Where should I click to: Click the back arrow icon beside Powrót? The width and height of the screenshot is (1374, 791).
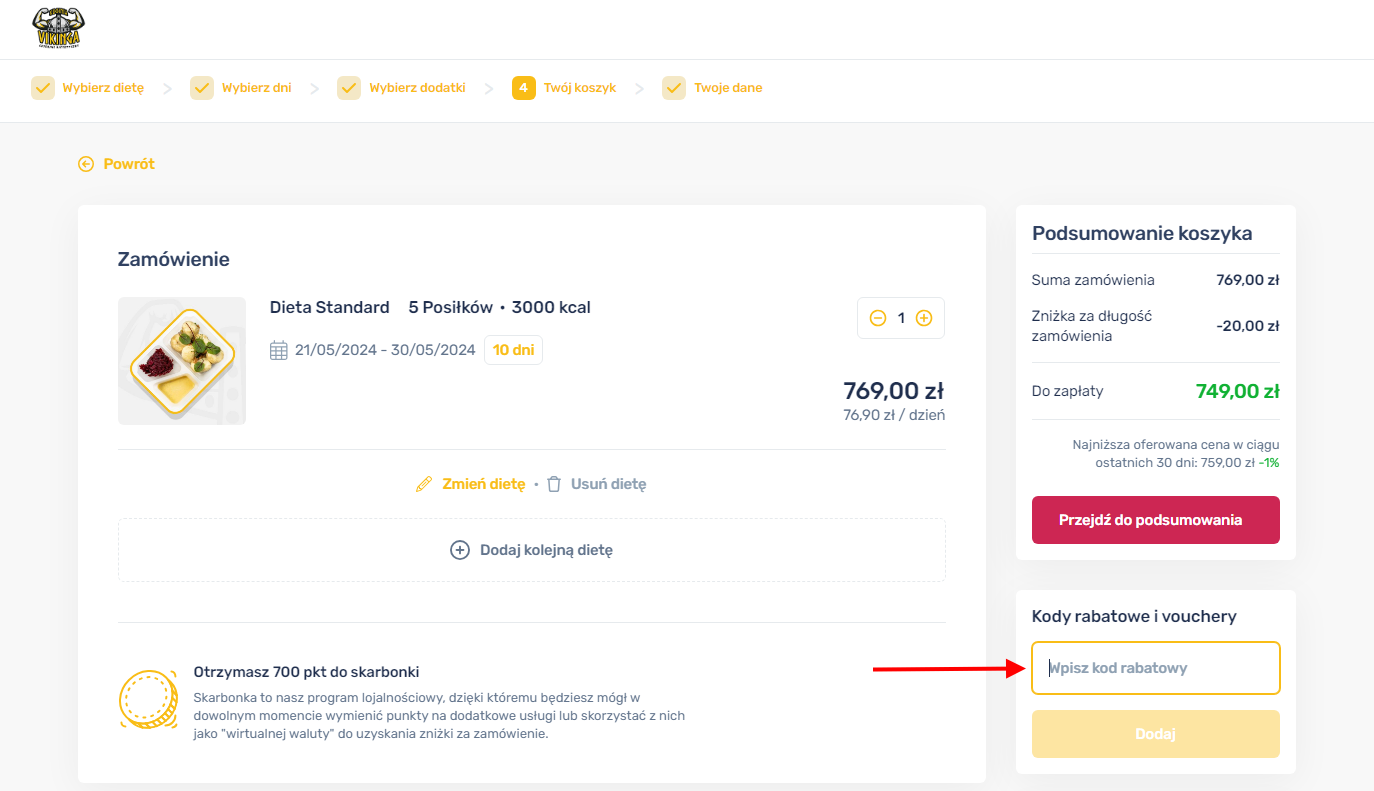click(x=86, y=164)
